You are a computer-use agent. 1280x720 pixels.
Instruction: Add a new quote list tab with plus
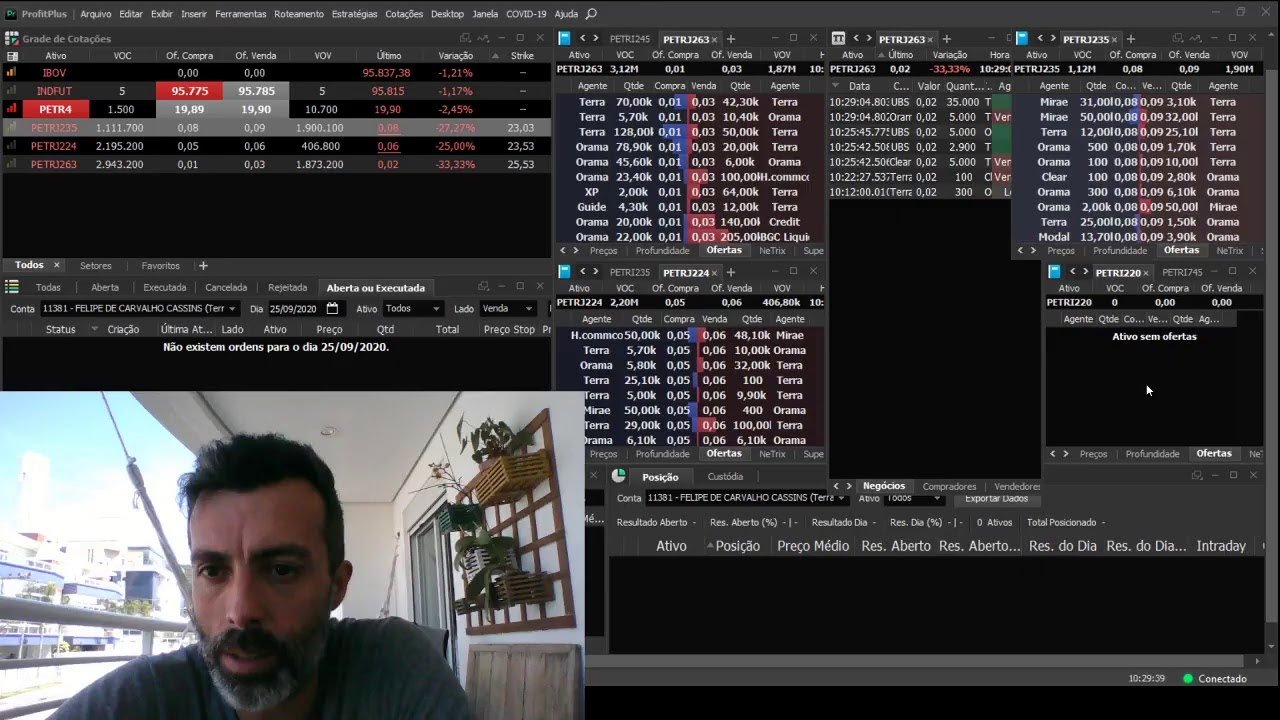[203, 266]
